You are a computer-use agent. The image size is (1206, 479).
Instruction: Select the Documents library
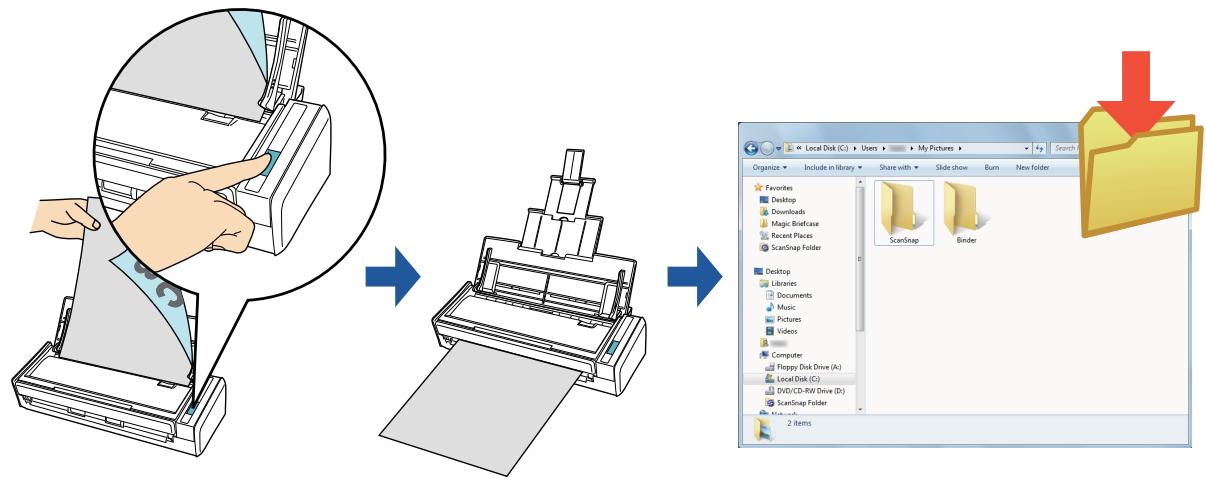(788, 295)
